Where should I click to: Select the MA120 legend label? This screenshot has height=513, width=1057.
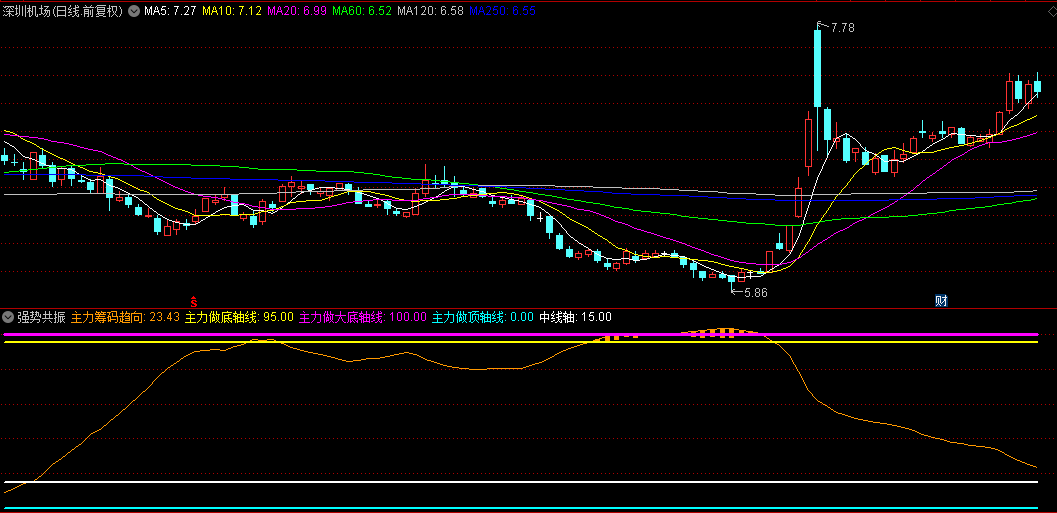tap(430, 11)
